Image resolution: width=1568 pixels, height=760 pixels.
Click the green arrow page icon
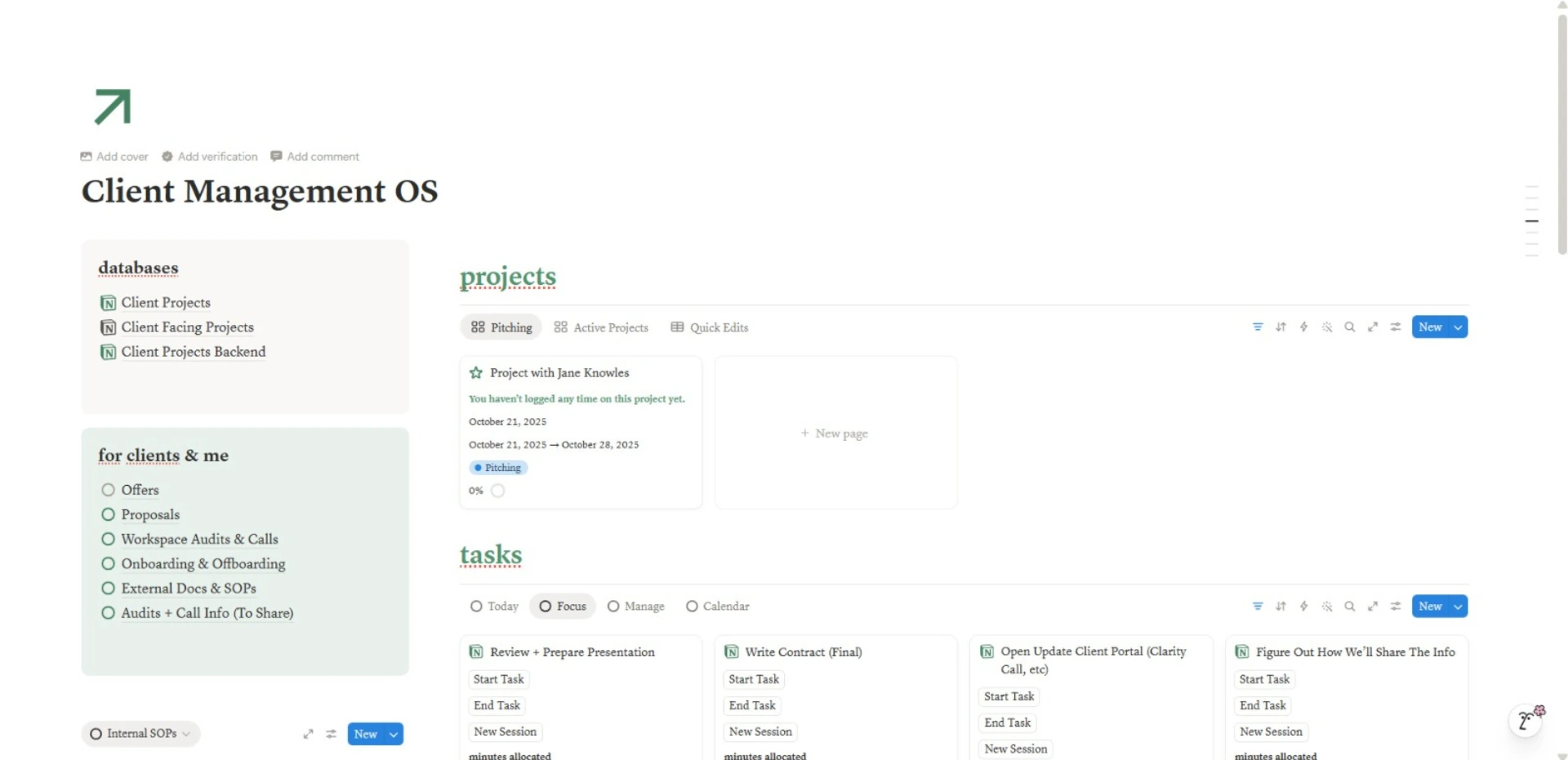(x=113, y=107)
